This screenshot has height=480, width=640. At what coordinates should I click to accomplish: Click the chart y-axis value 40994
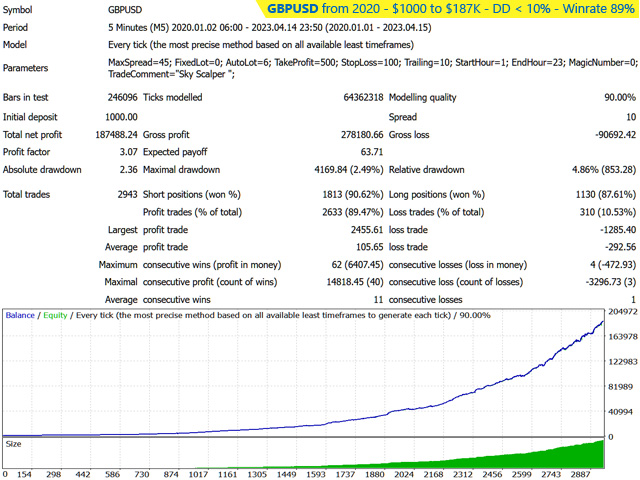click(621, 412)
